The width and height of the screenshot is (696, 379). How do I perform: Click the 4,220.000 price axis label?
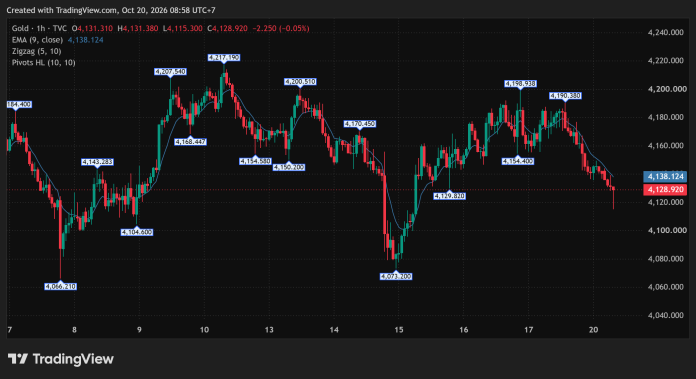[x=666, y=61]
